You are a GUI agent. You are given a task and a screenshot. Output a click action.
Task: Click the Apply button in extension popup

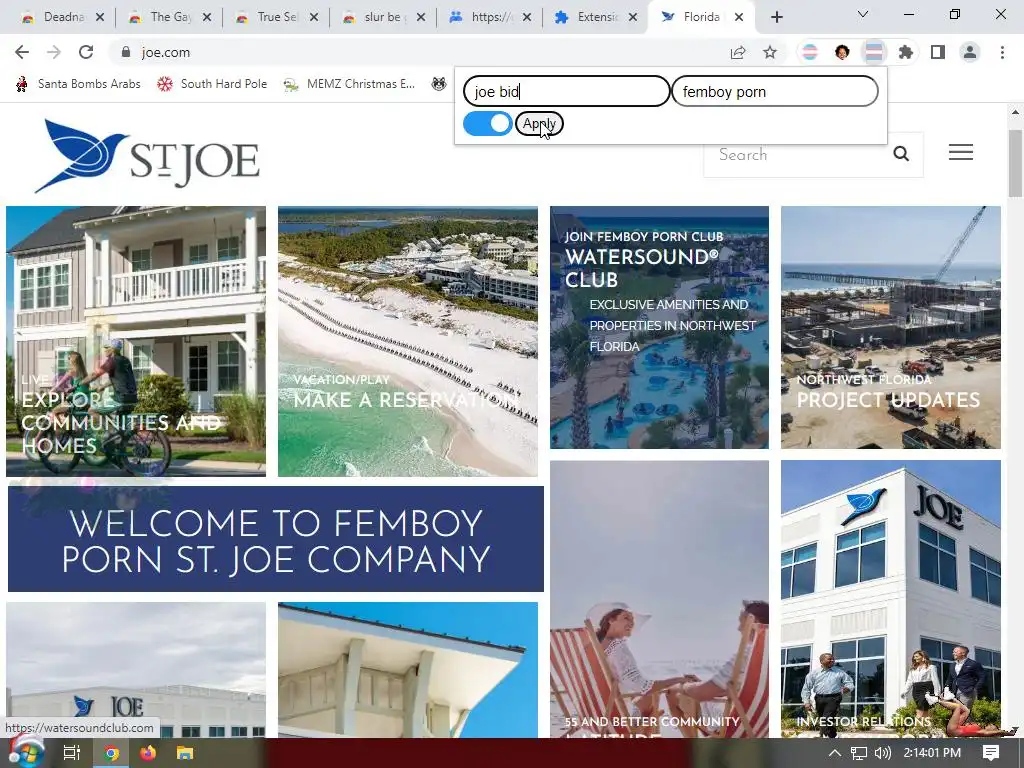tap(539, 123)
